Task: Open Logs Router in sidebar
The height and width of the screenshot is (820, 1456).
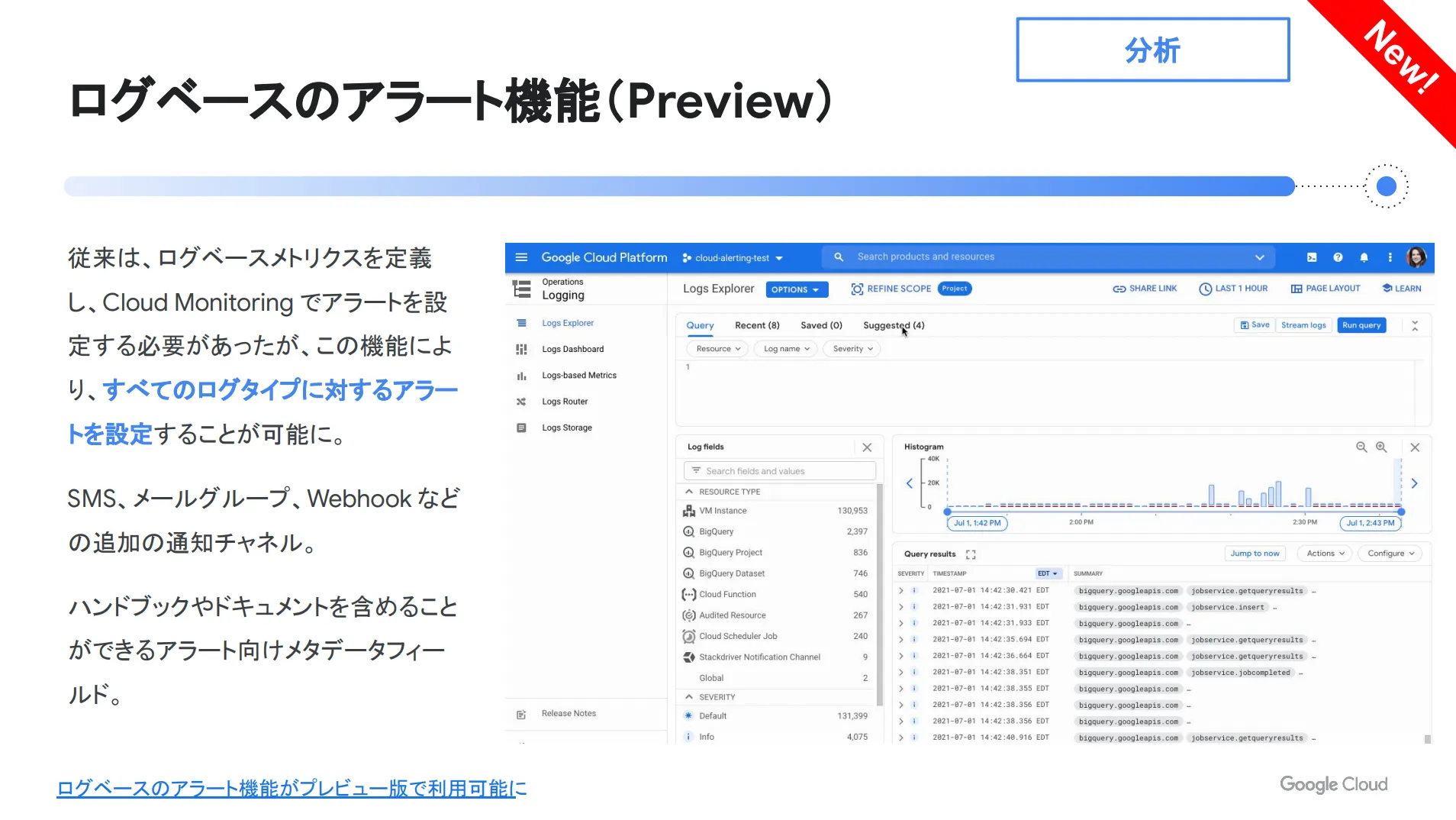Action: coord(565,402)
